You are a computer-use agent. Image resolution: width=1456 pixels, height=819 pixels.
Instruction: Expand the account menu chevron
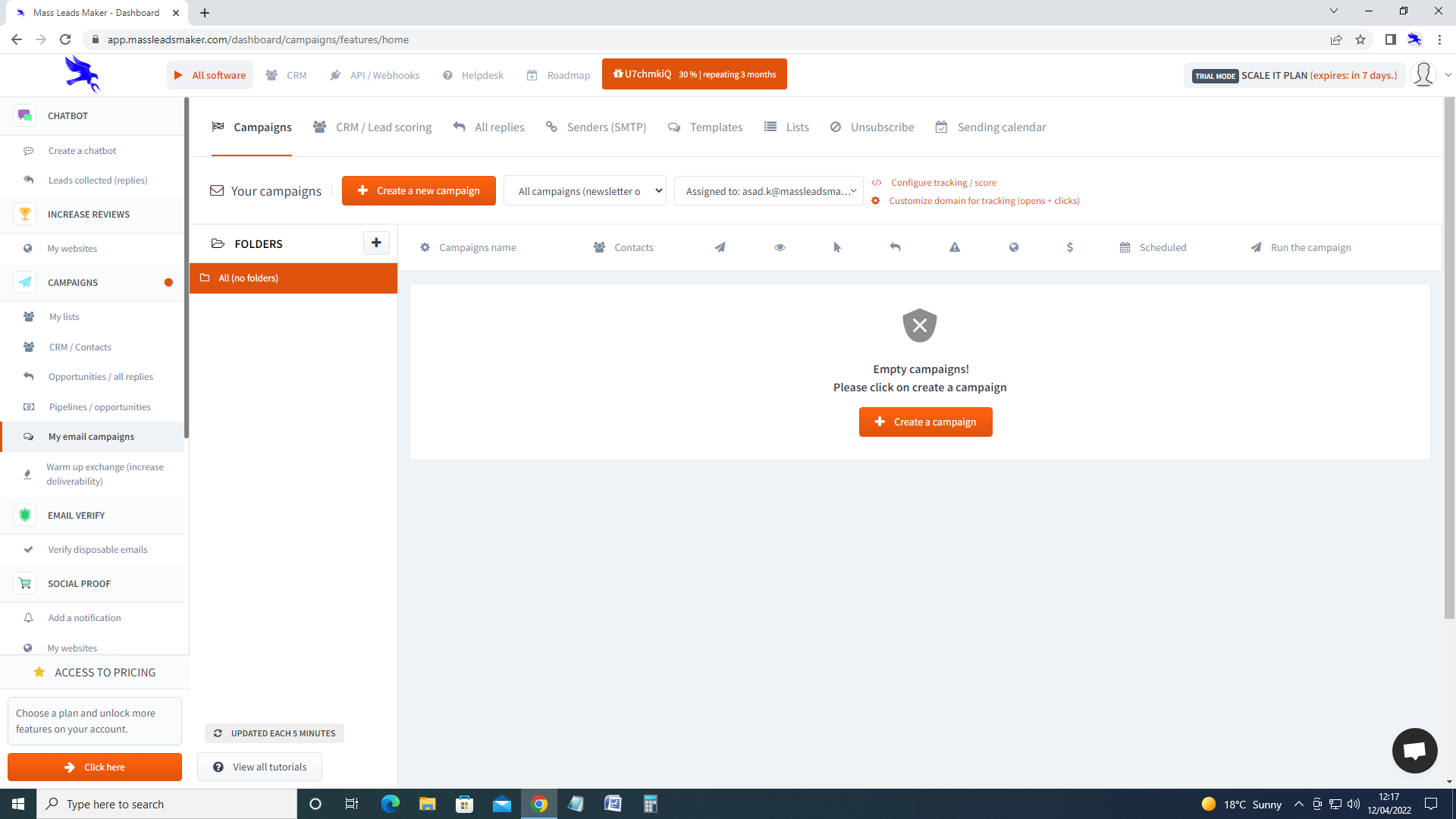(x=1448, y=74)
